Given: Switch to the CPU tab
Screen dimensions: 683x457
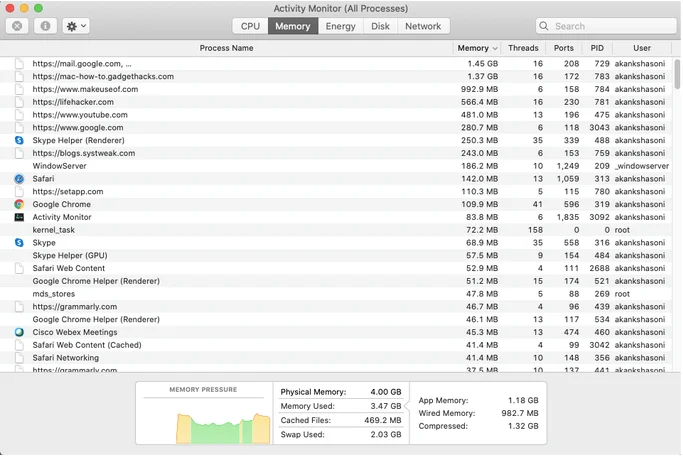Looking at the screenshot, I should [250, 26].
